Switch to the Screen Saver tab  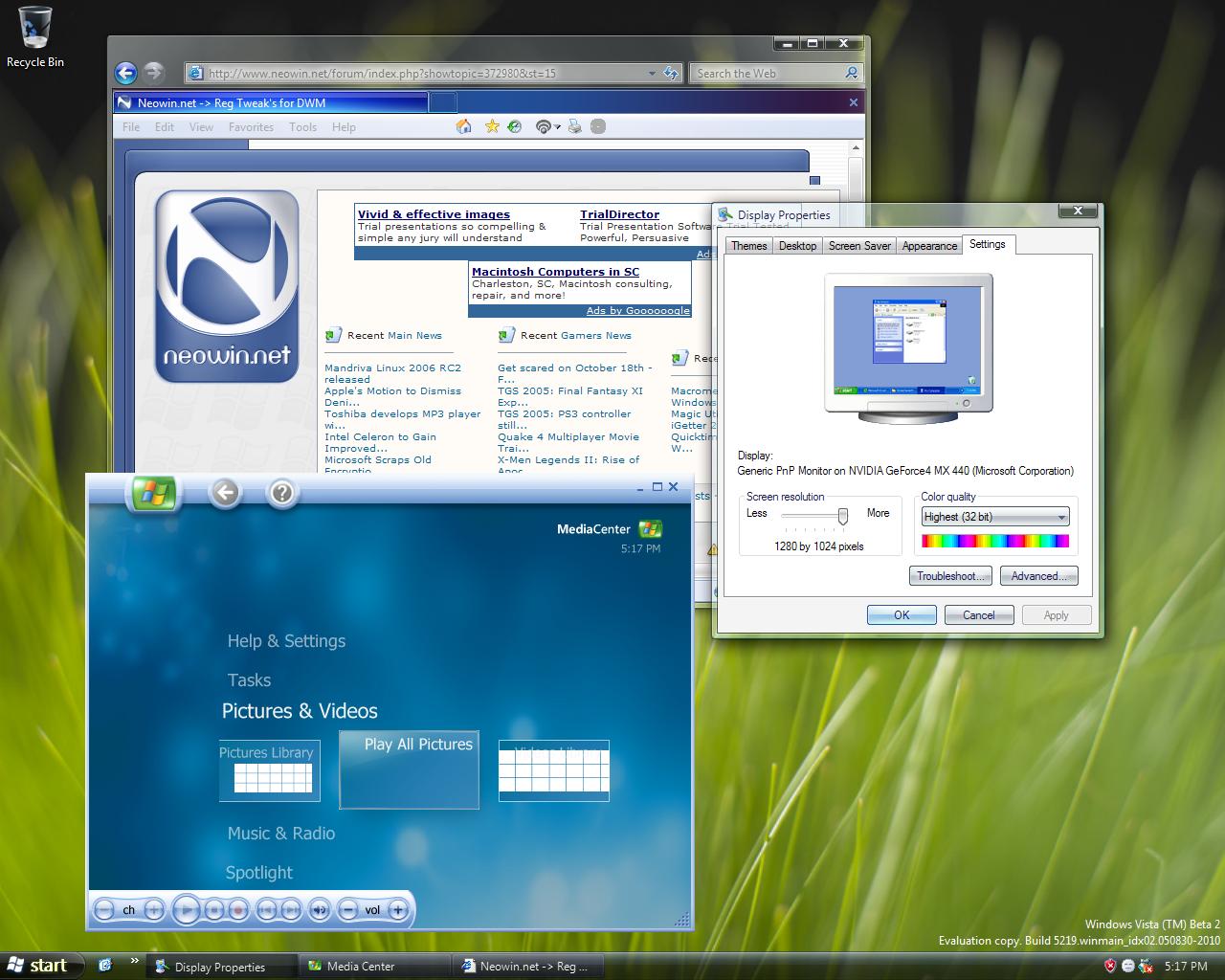tap(858, 246)
